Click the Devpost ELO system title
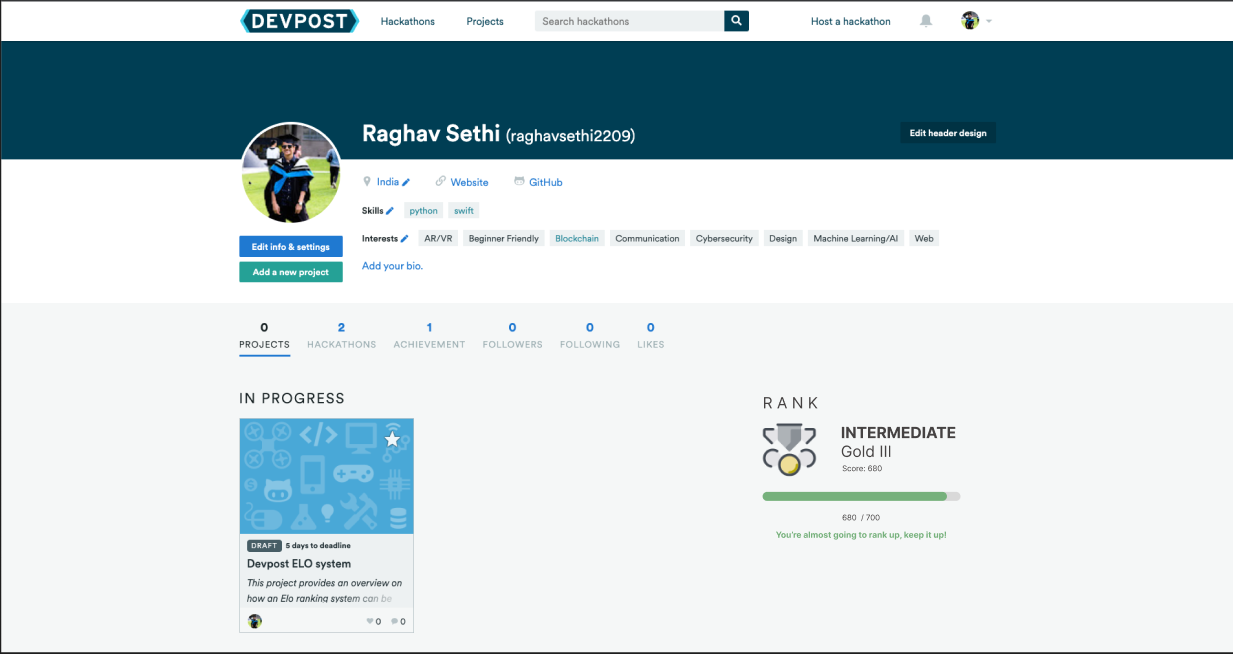 pyautogui.click(x=299, y=564)
